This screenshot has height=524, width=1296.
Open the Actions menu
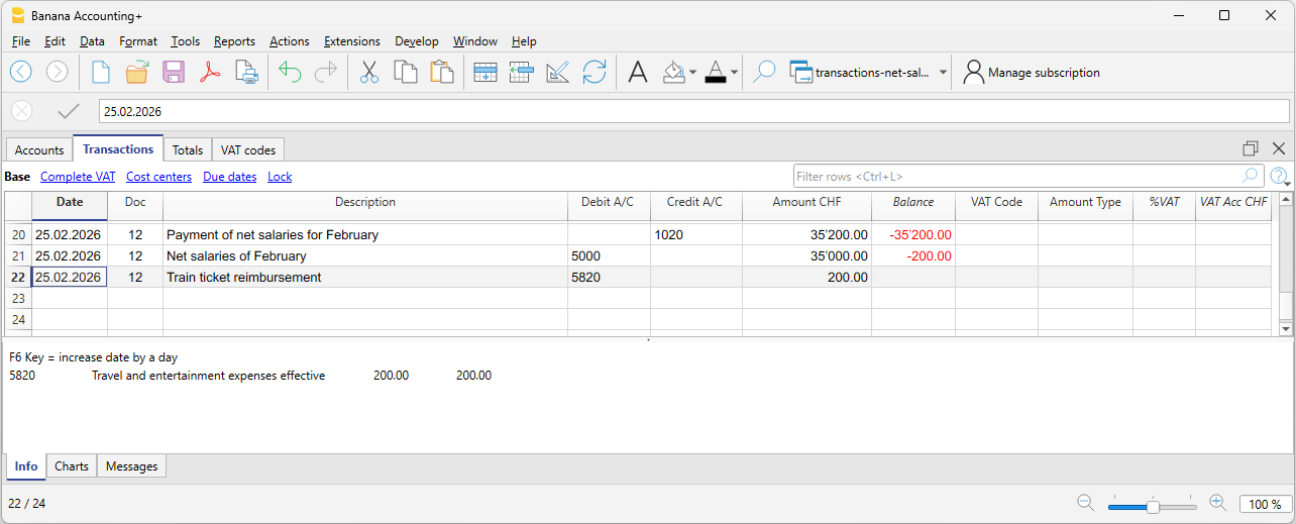(x=289, y=41)
